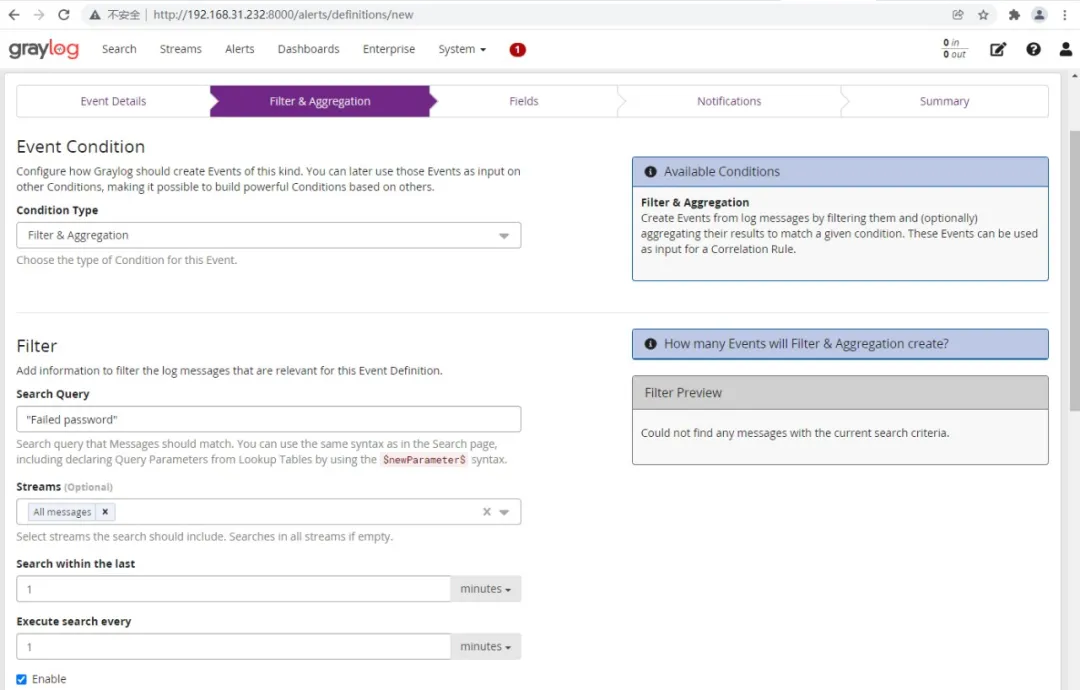Switch to the Notifications step tab

tap(729, 101)
